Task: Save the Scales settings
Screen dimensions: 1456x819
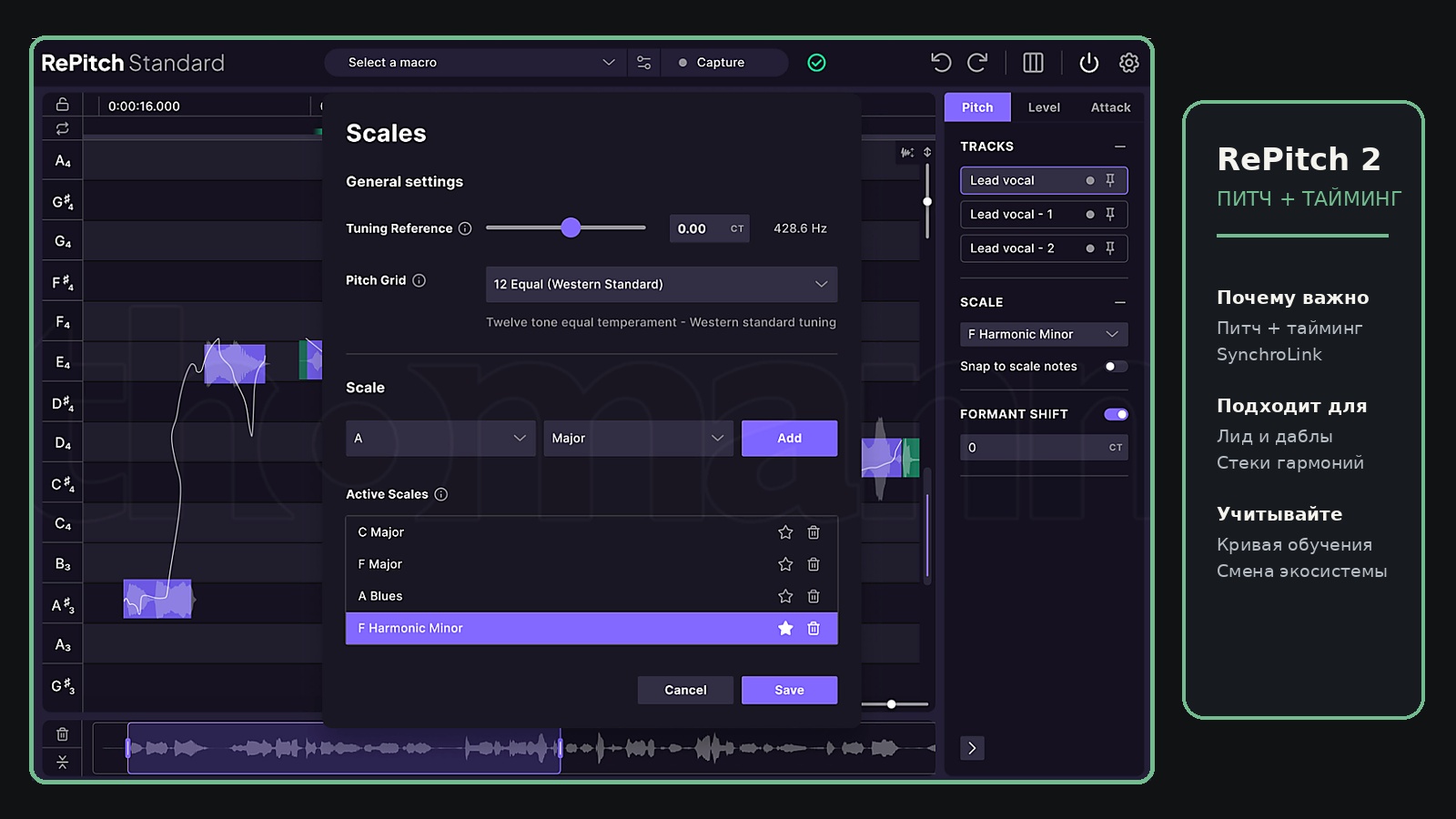Action: (789, 690)
